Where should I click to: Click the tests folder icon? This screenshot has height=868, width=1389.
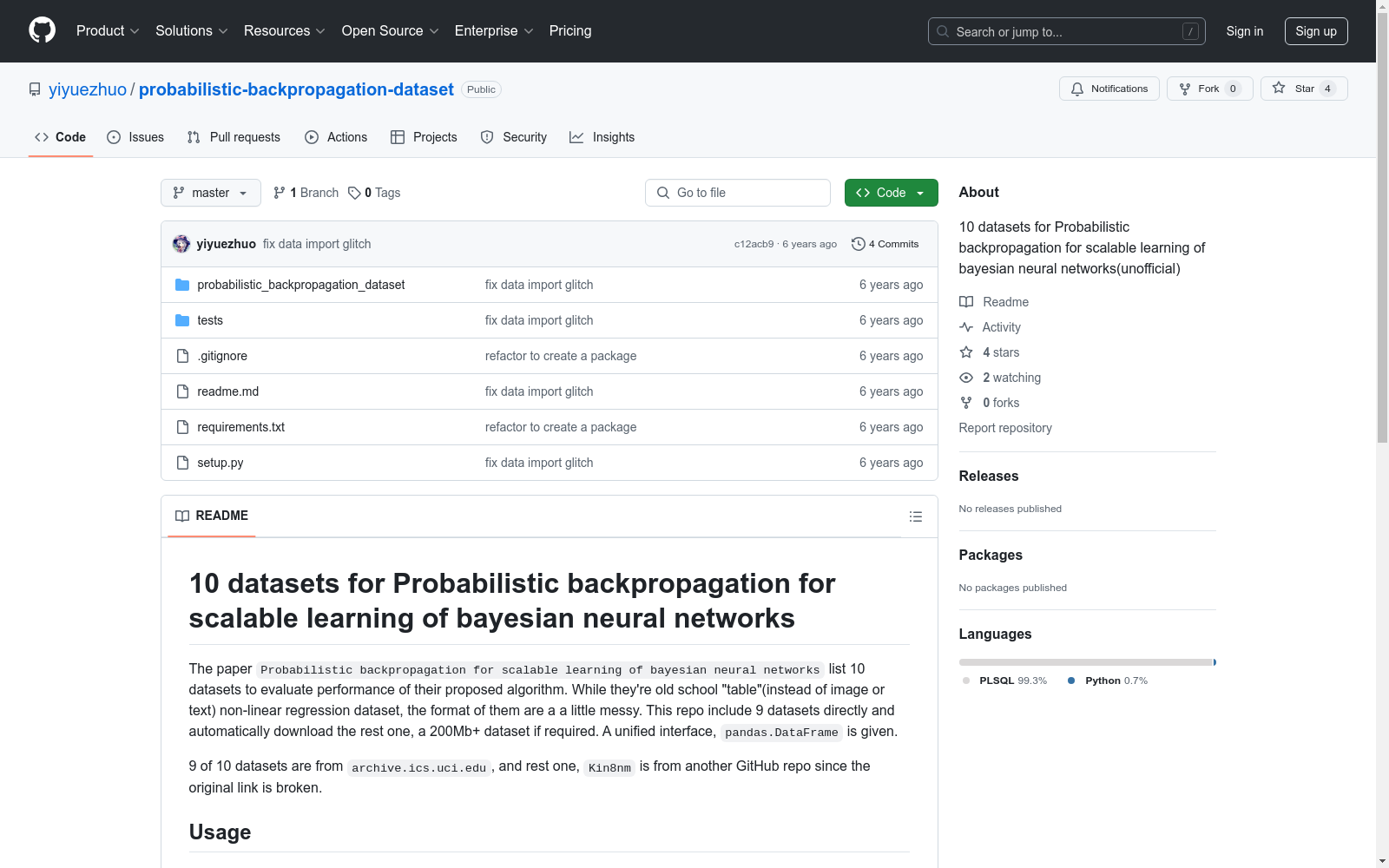click(x=182, y=320)
